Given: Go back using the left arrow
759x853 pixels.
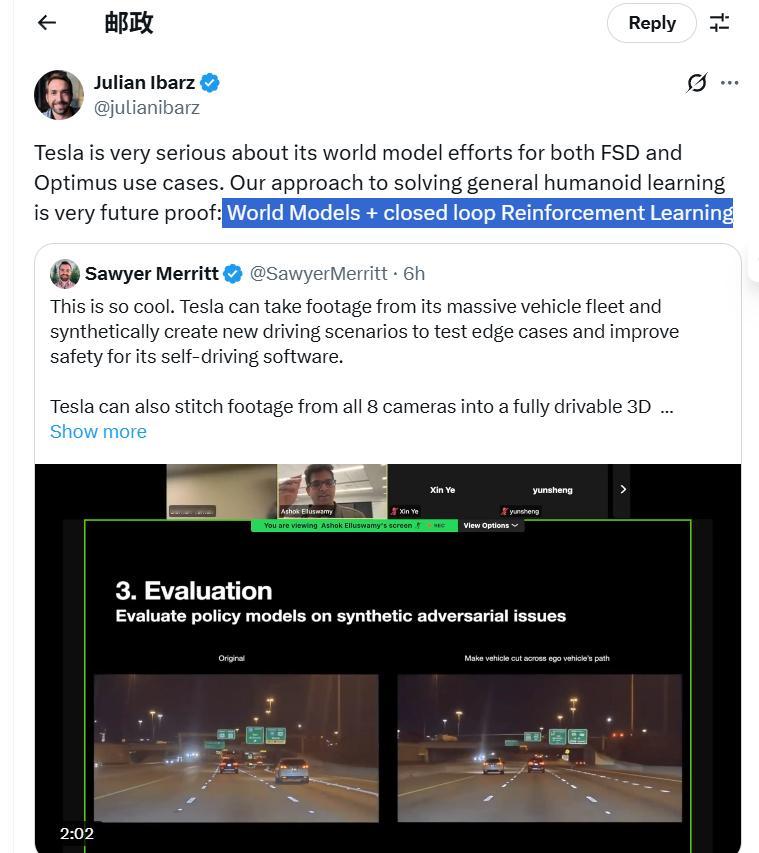Looking at the screenshot, I should [x=47, y=23].
